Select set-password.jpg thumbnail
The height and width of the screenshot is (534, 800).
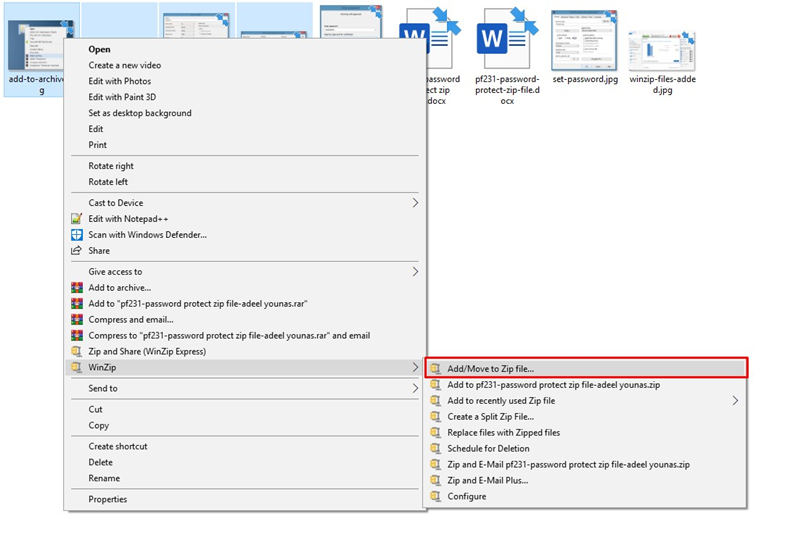pos(584,41)
